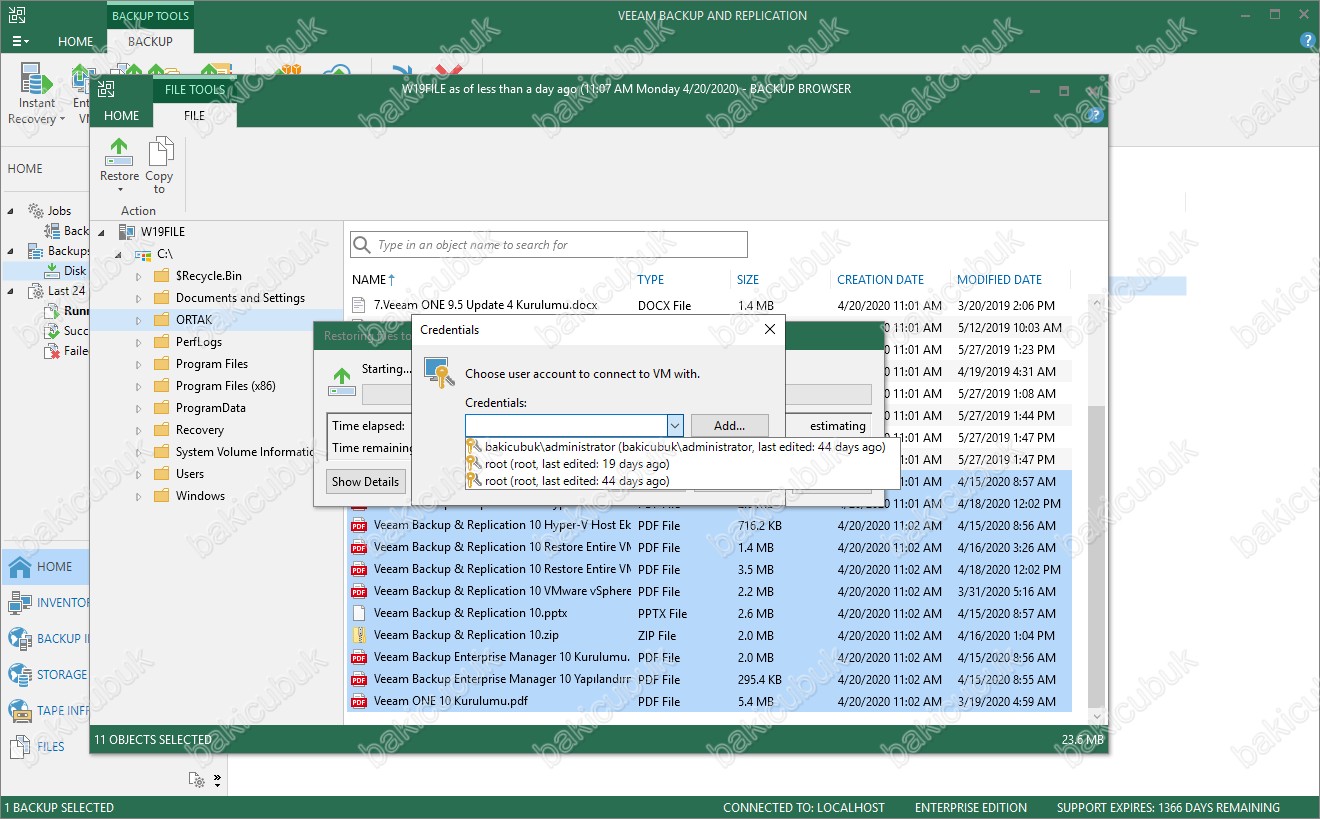Select PerfLogs folder
The width and height of the screenshot is (1320, 819).
coord(198,342)
